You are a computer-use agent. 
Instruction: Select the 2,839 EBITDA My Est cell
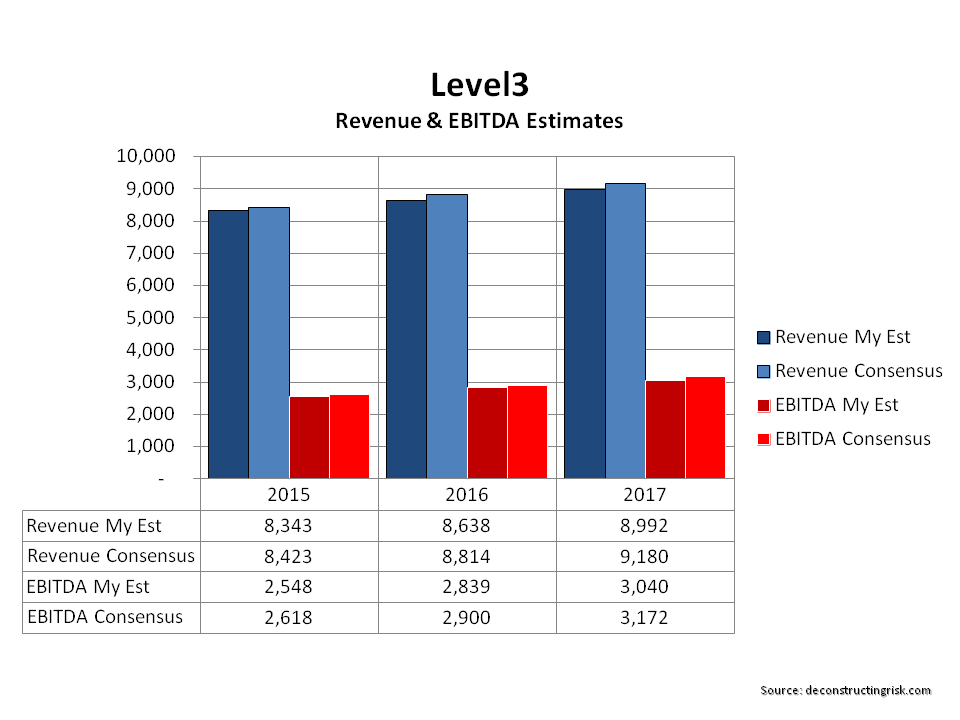pyautogui.click(x=467, y=587)
